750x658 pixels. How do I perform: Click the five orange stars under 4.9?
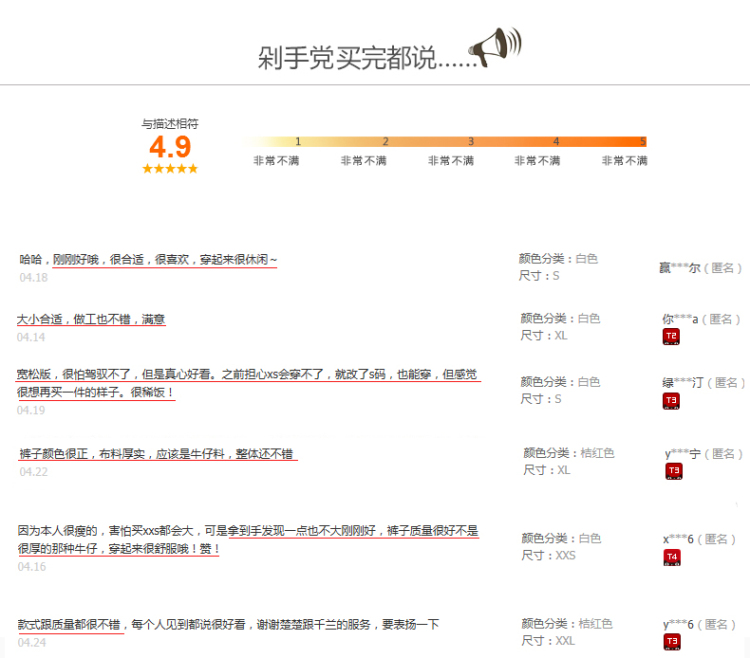170,169
